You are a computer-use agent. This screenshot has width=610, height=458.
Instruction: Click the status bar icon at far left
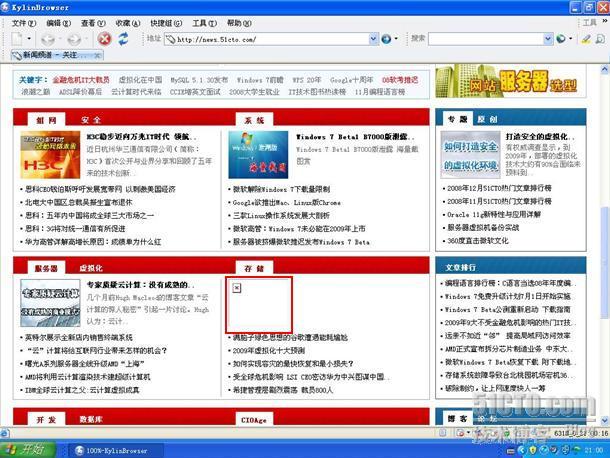(x=5, y=432)
